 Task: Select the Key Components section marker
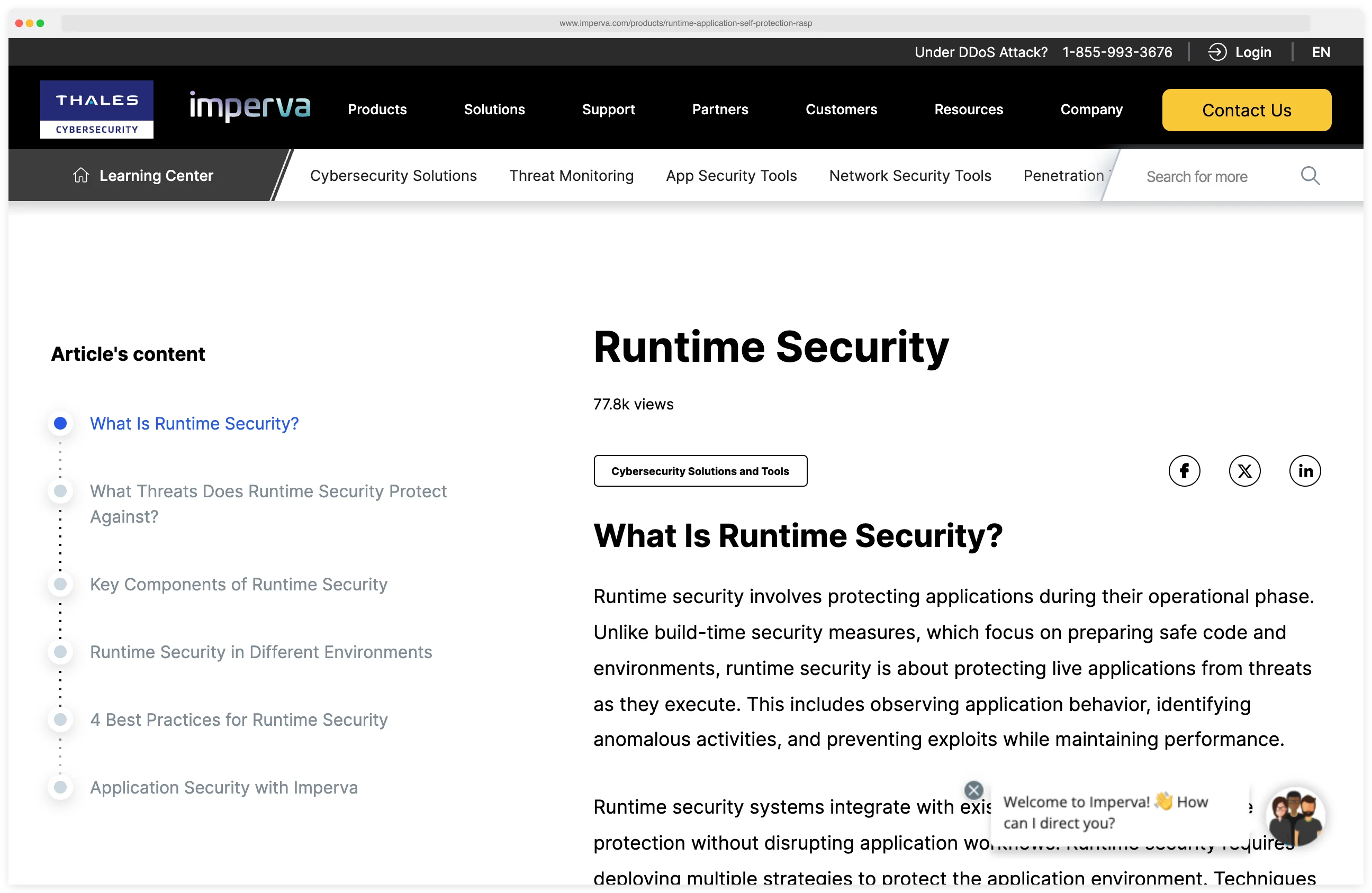point(60,584)
